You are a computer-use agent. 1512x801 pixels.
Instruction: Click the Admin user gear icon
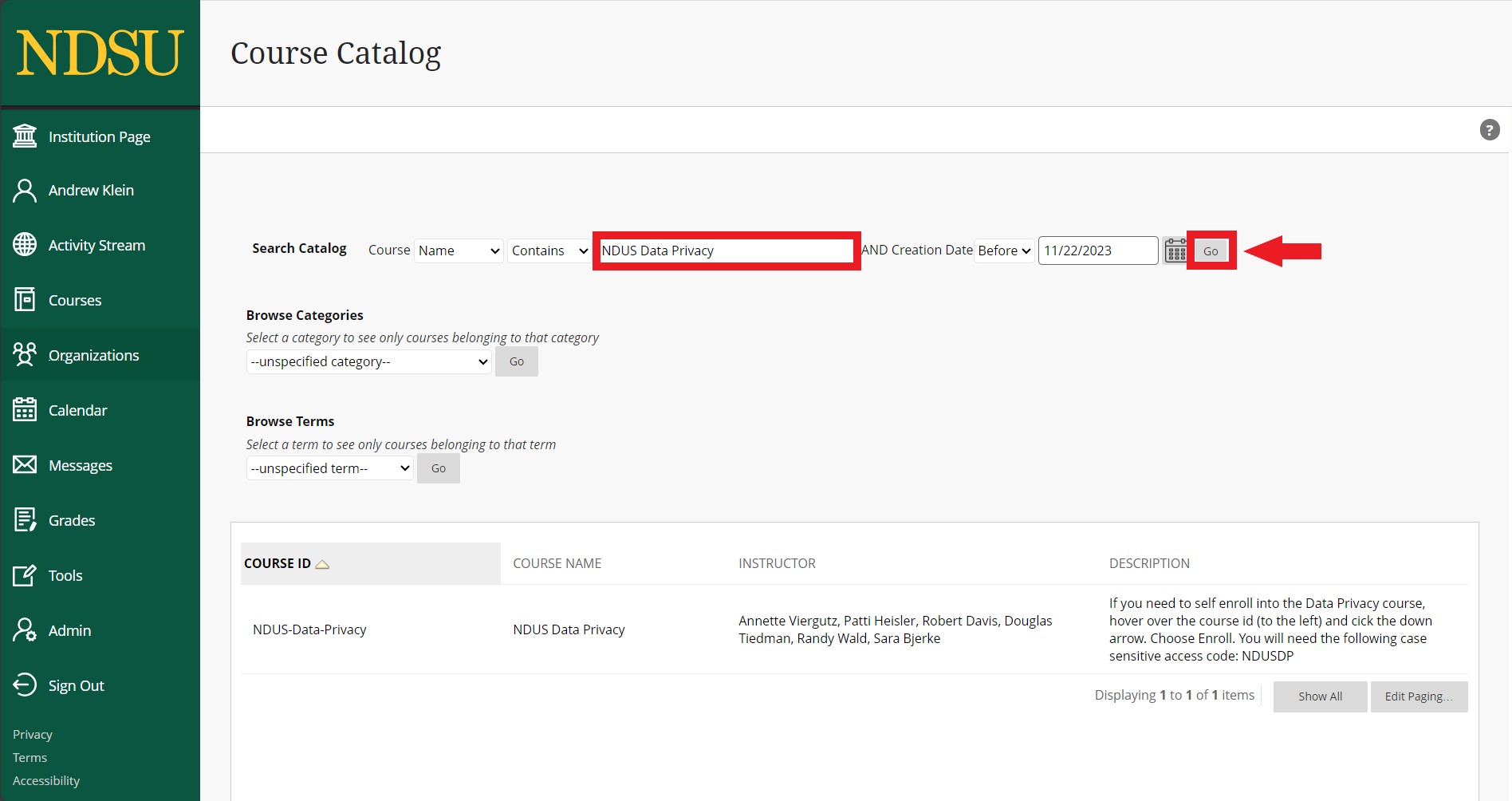pyautogui.click(x=25, y=630)
